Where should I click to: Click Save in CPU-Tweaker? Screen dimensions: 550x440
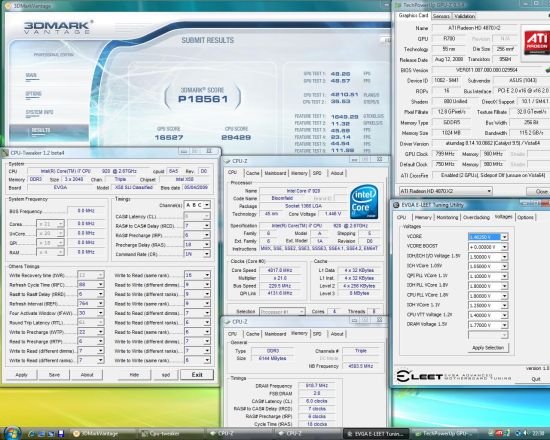click(54, 375)
